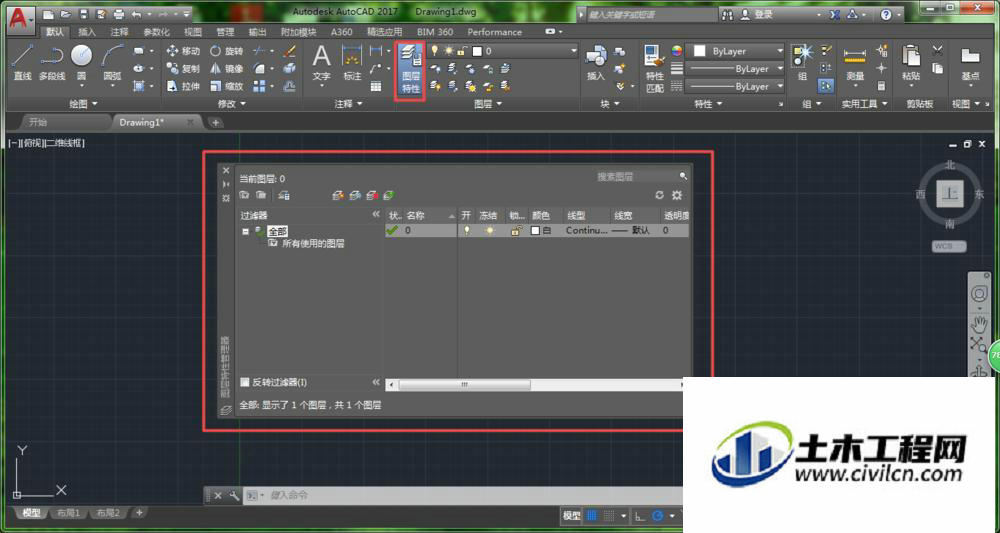Check the 反转过滤器(I) checkbox
The width and height of the screenshot is (1000, 533).
click(244, 382)
